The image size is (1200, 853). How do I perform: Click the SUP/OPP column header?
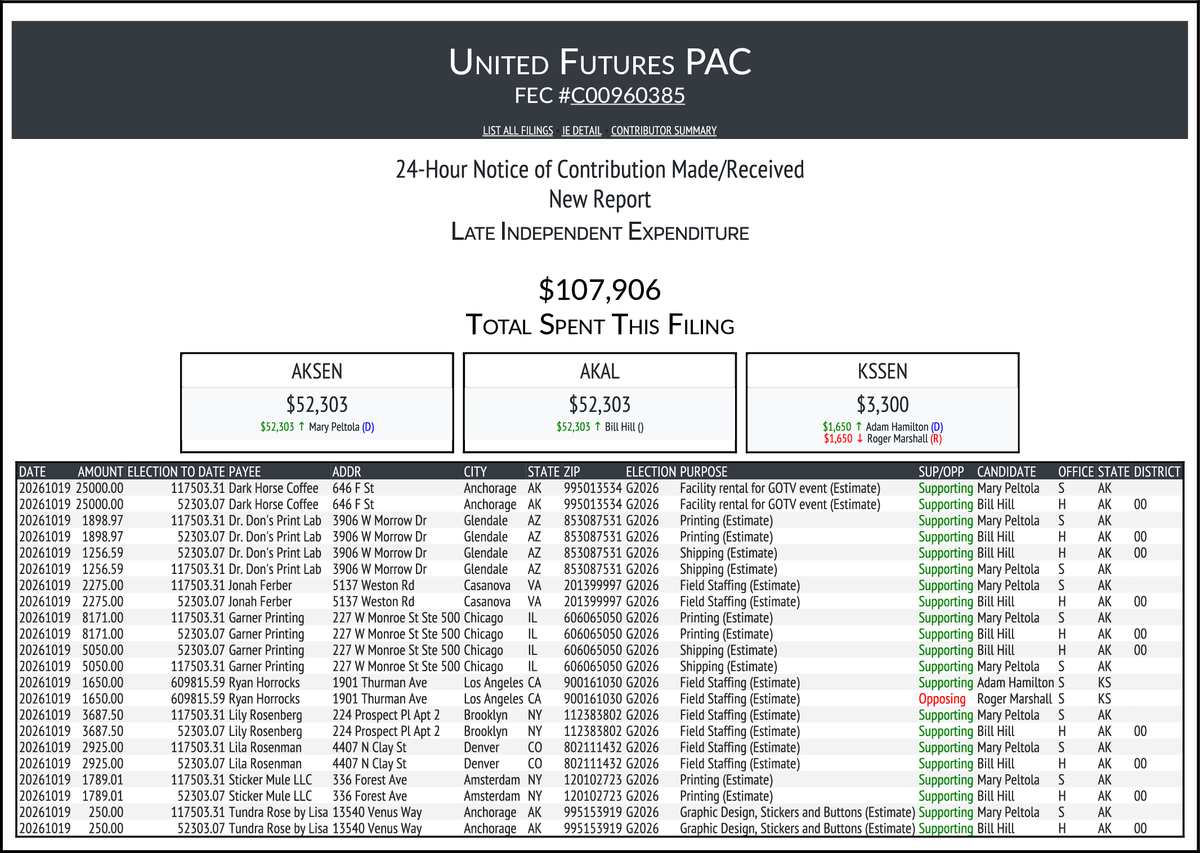click(x=941, y=472)
